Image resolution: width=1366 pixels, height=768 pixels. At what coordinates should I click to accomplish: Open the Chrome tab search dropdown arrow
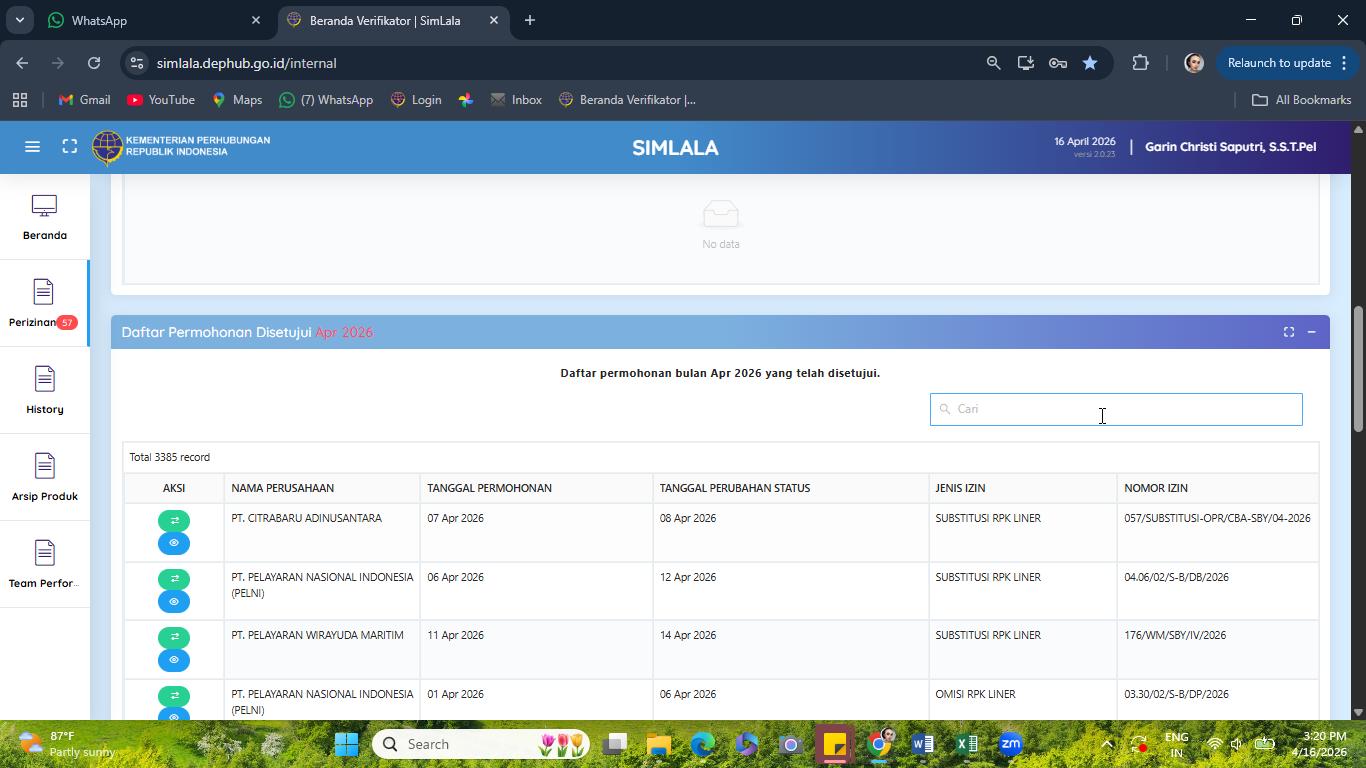19,20
